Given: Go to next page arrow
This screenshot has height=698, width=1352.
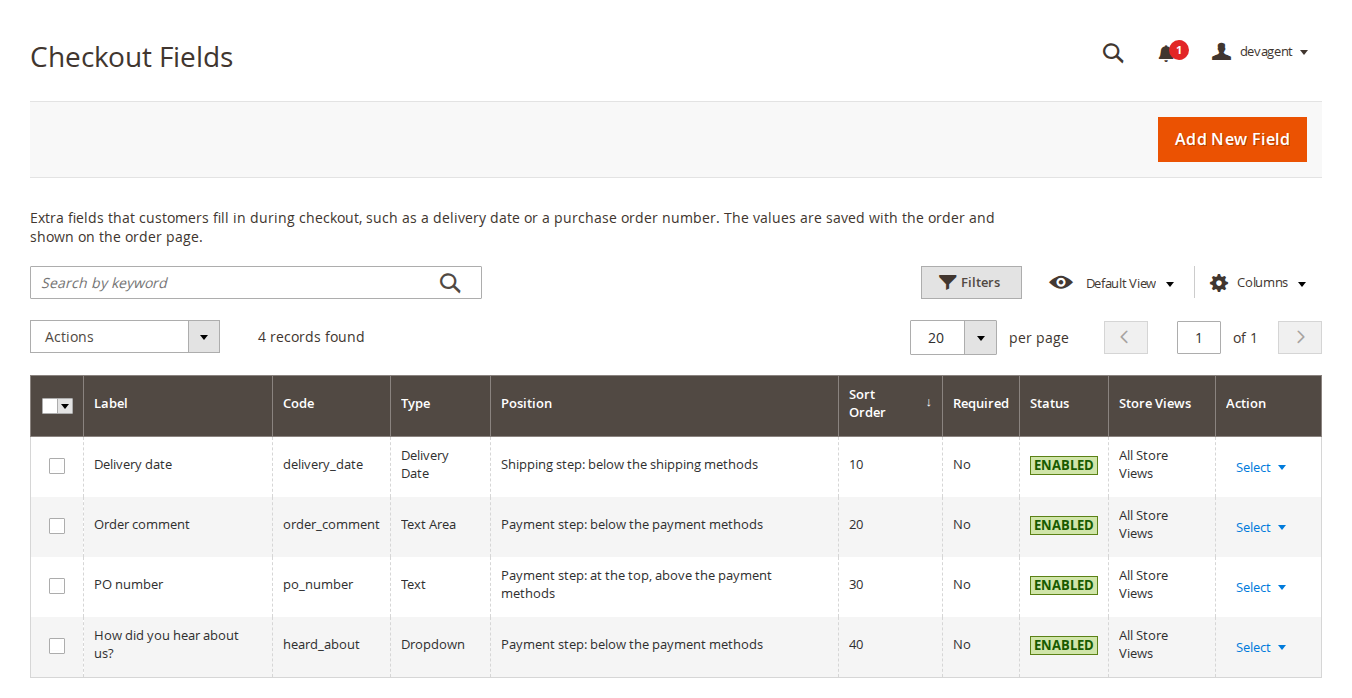Looking at the screenshot, I should tap(1300, 337).
